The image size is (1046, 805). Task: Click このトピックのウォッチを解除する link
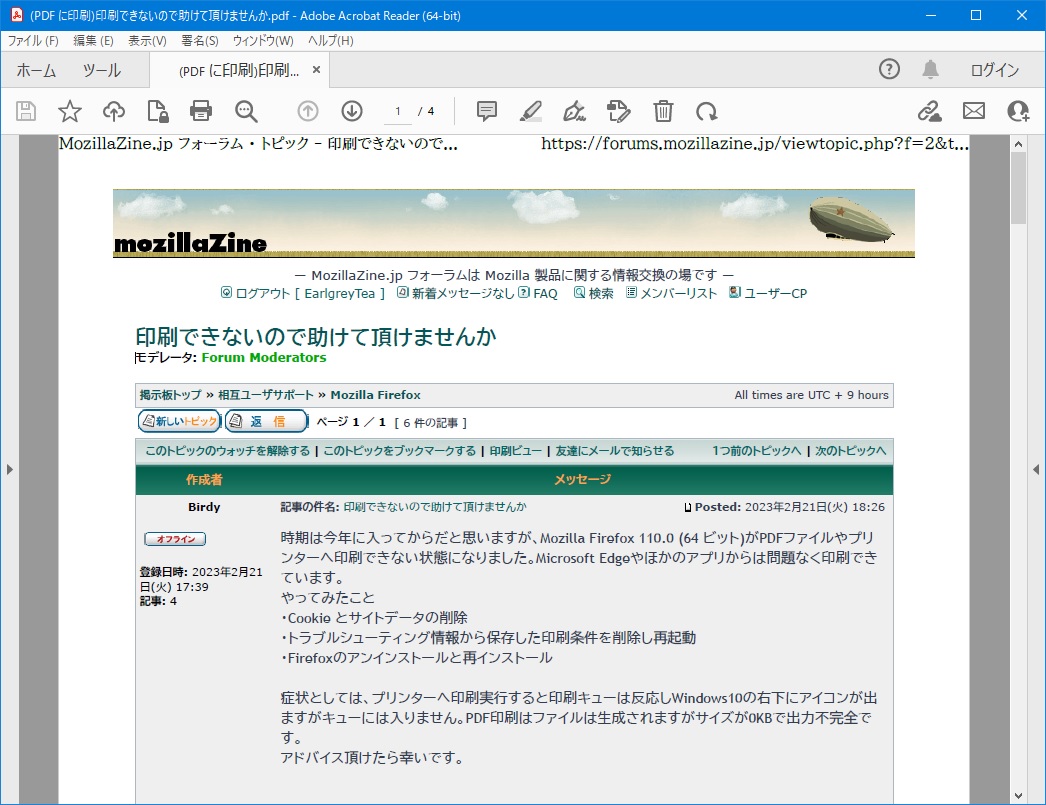coord(227,451)
